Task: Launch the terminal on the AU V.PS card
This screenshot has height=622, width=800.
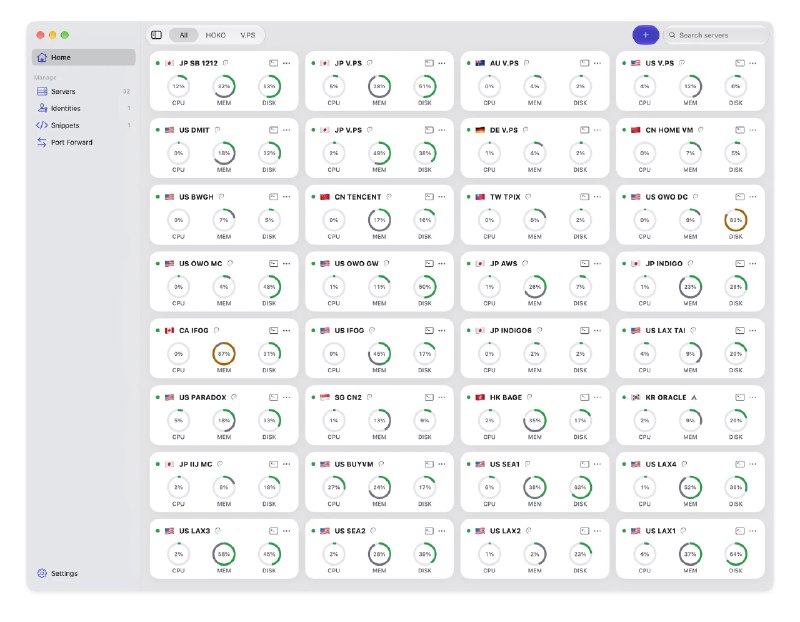Action: click(x=584, y=63)
